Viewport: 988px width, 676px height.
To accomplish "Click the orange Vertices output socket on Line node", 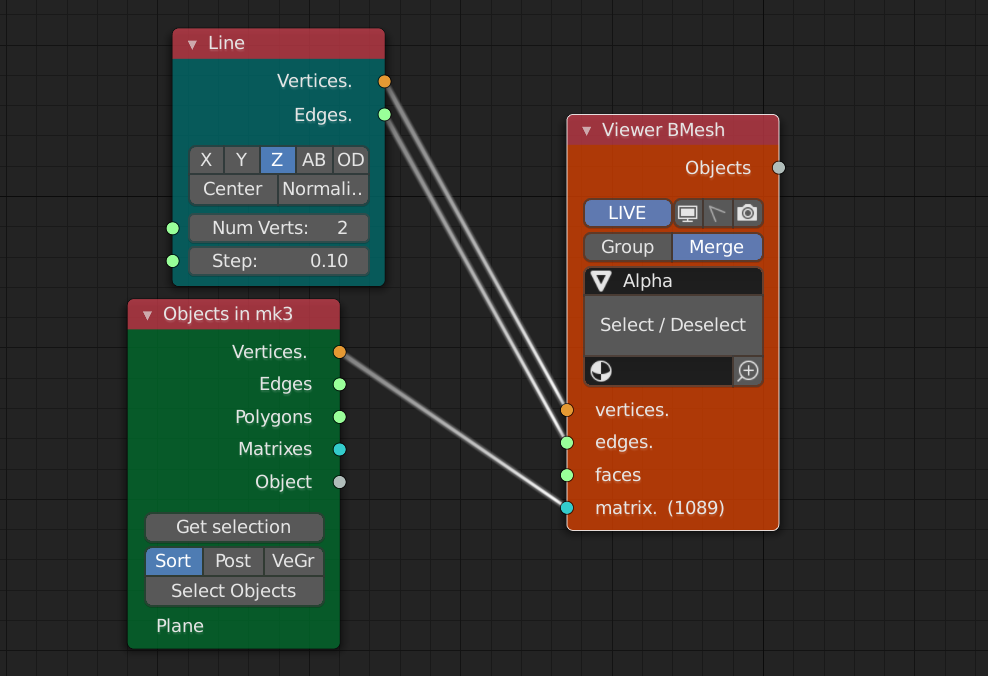I will click(x=383, y=81).
